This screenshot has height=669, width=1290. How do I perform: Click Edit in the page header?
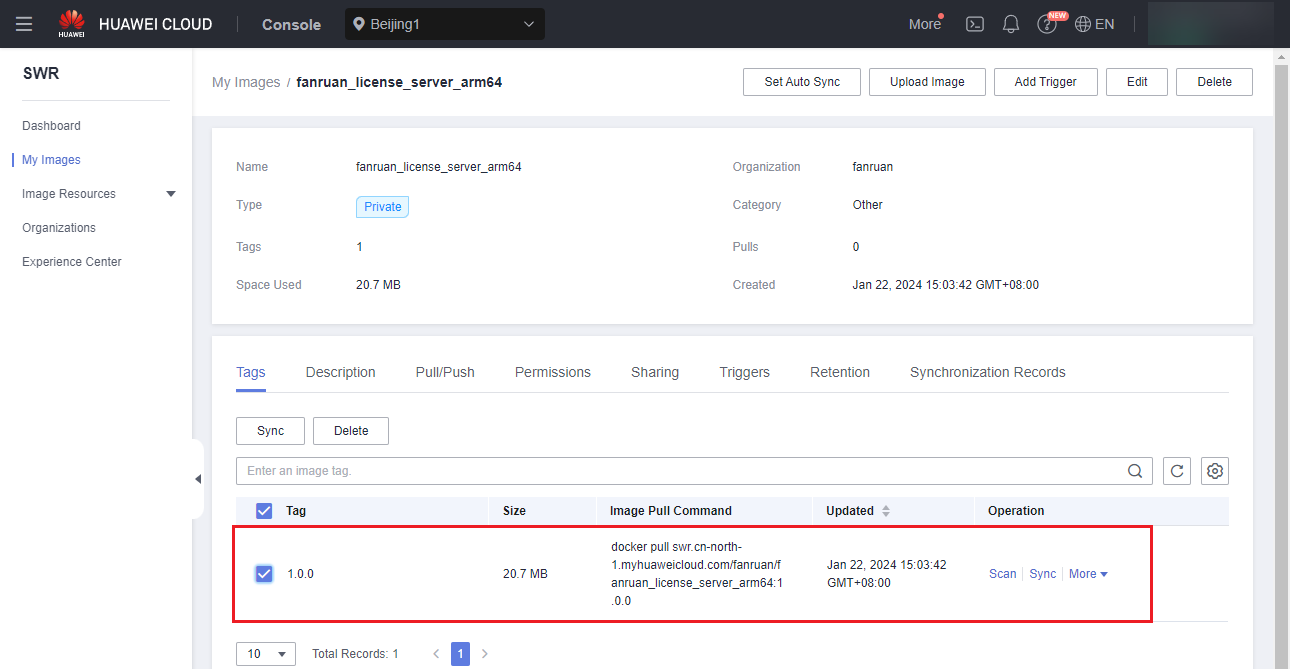click(1137, 82)
